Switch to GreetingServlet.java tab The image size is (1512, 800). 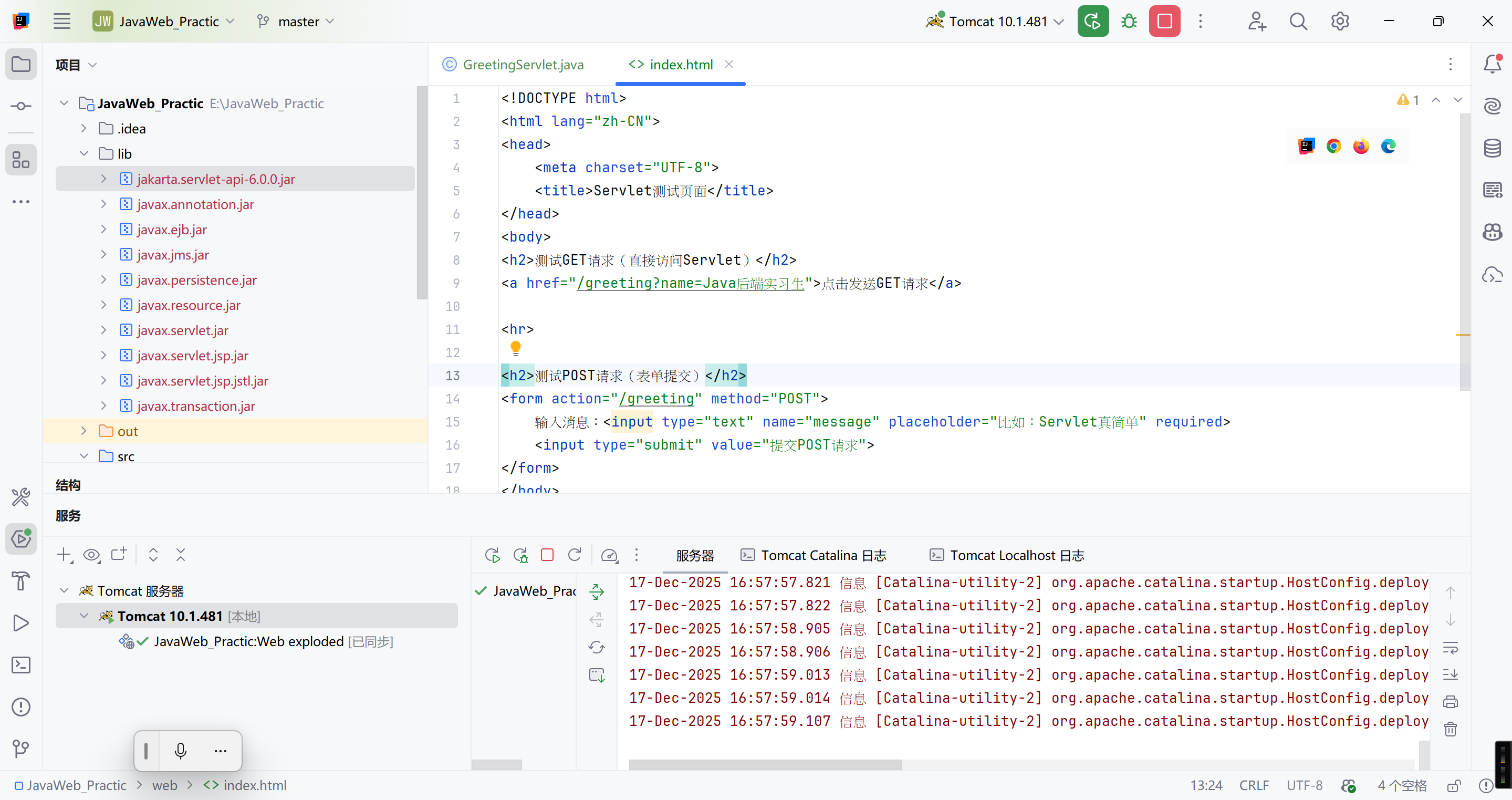[523, 65]
